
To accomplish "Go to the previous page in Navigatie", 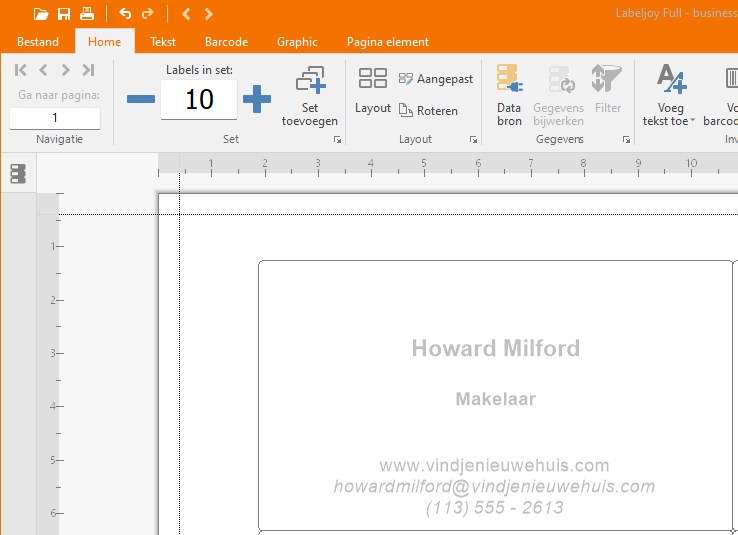I will click(x=43, y=70).
